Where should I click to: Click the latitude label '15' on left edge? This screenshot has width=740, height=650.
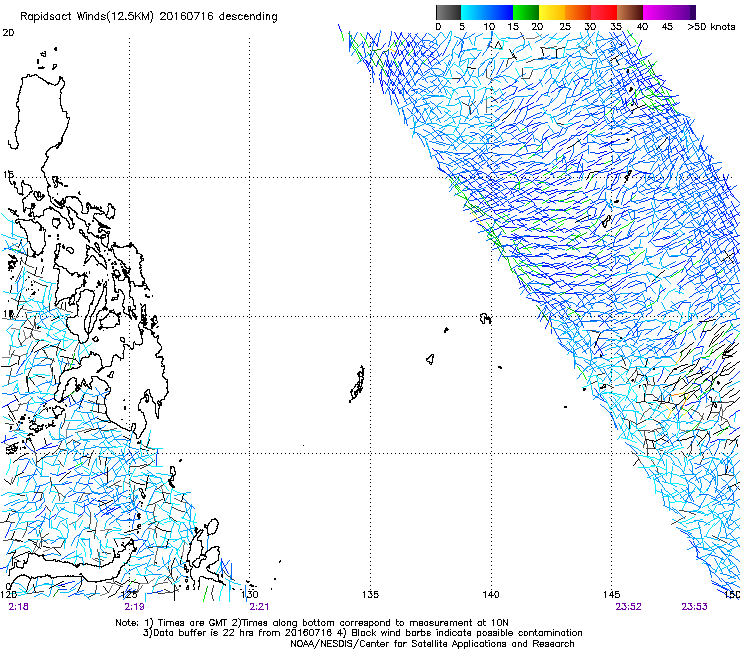point(8,175)
